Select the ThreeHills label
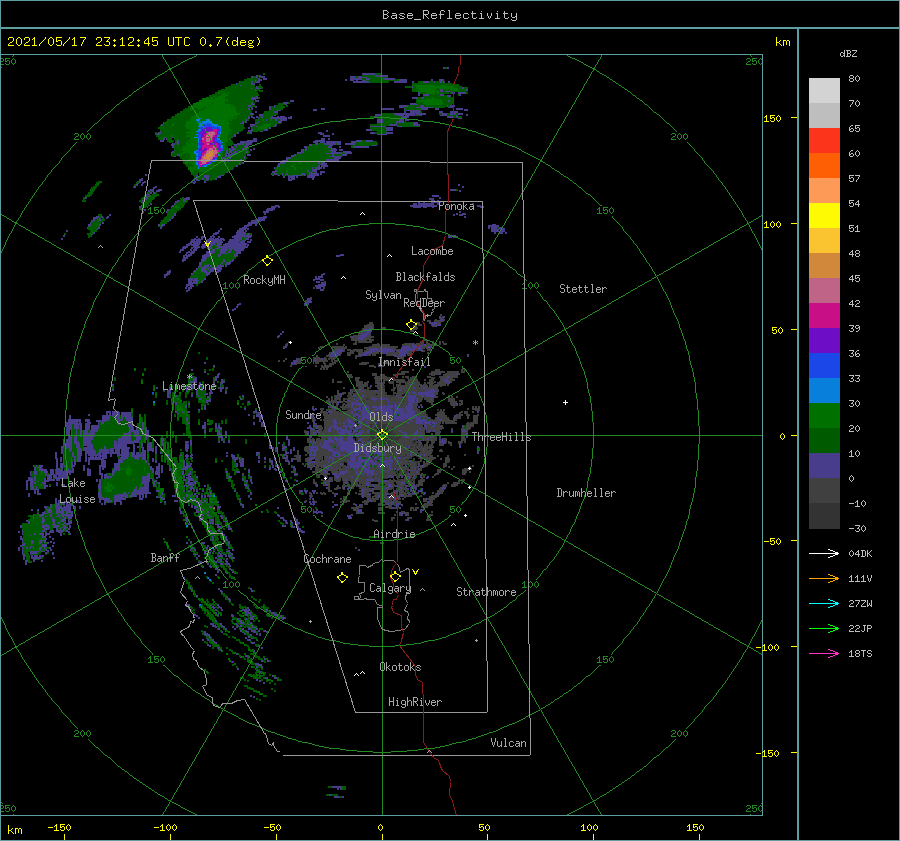Viewport: 900px width, 841px height. coord(501,437)
